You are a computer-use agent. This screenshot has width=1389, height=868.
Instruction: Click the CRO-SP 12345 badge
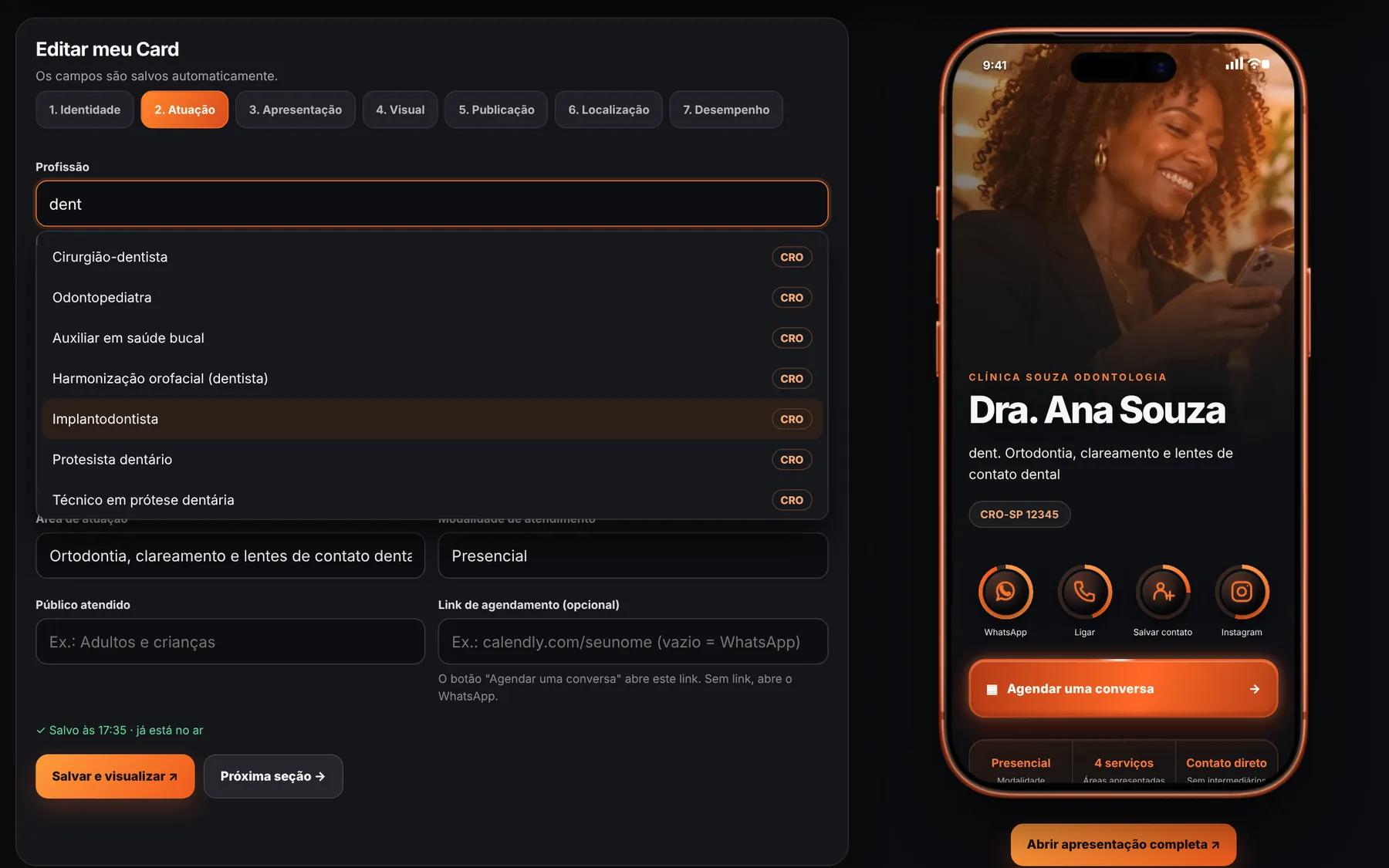click(x=1019, y=515)
